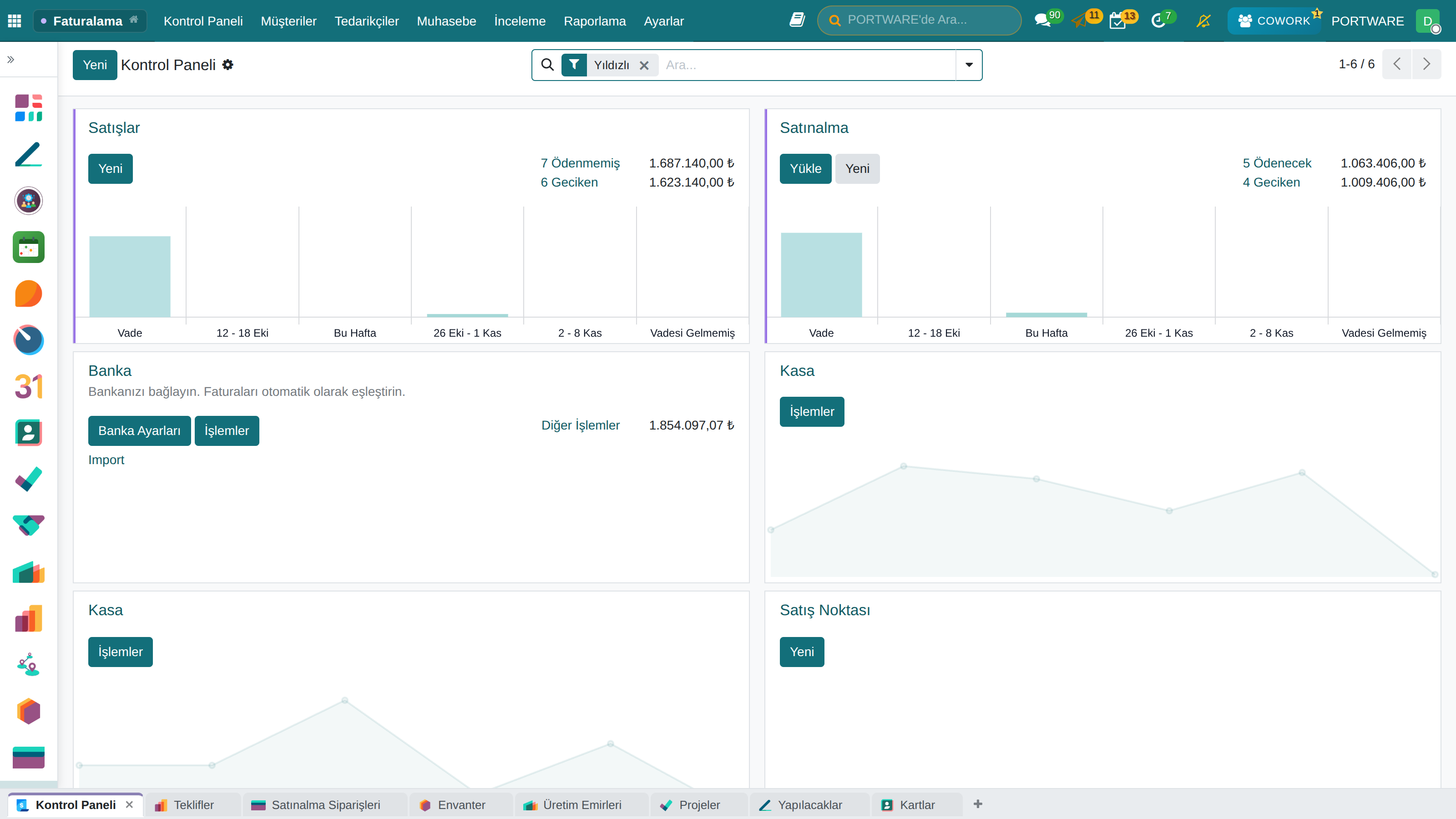Open the hexagon inventory sidebar icon

pyautogui.click(x=28, y=711)
